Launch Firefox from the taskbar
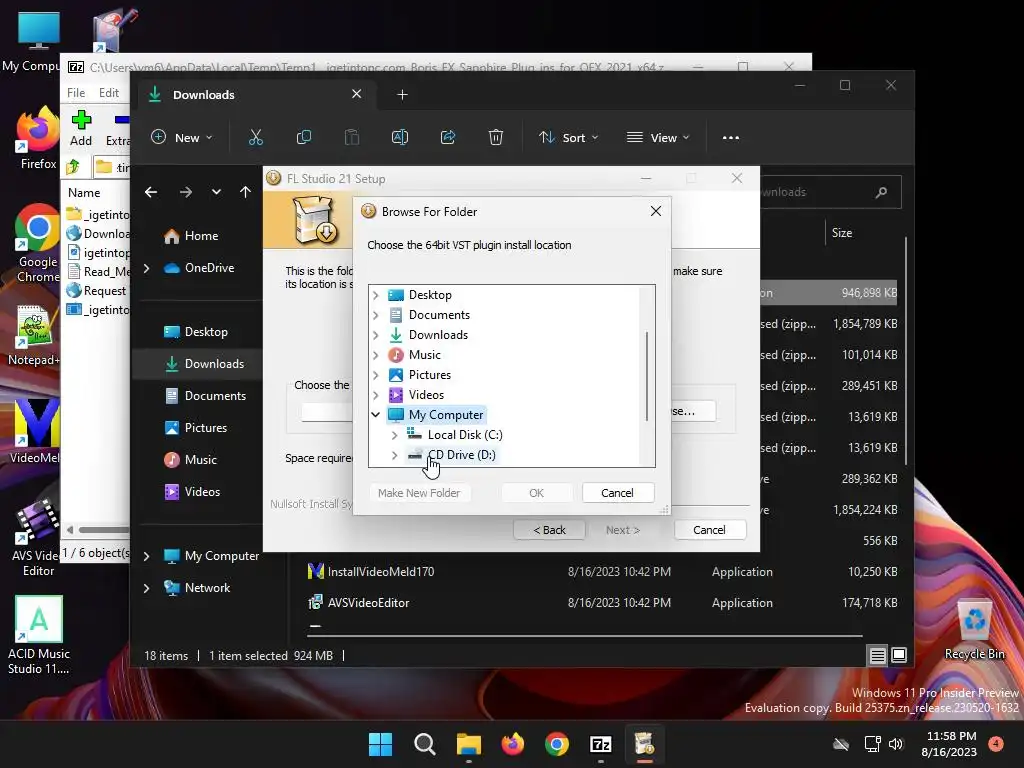The width and height of the screenshot is (1024, 768). coord(513,744)
